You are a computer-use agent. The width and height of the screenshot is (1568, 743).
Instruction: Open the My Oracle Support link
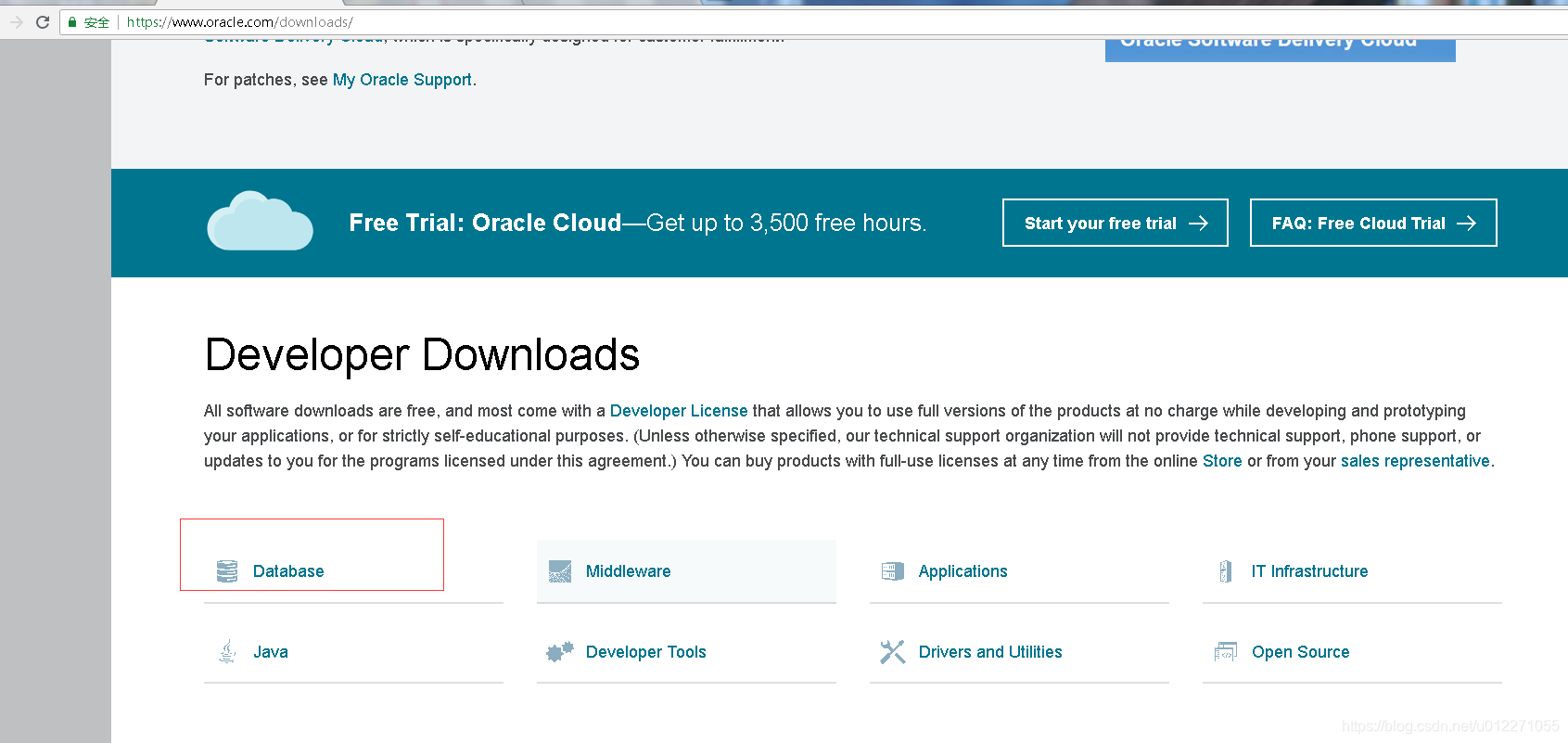[x=402, y=80]
